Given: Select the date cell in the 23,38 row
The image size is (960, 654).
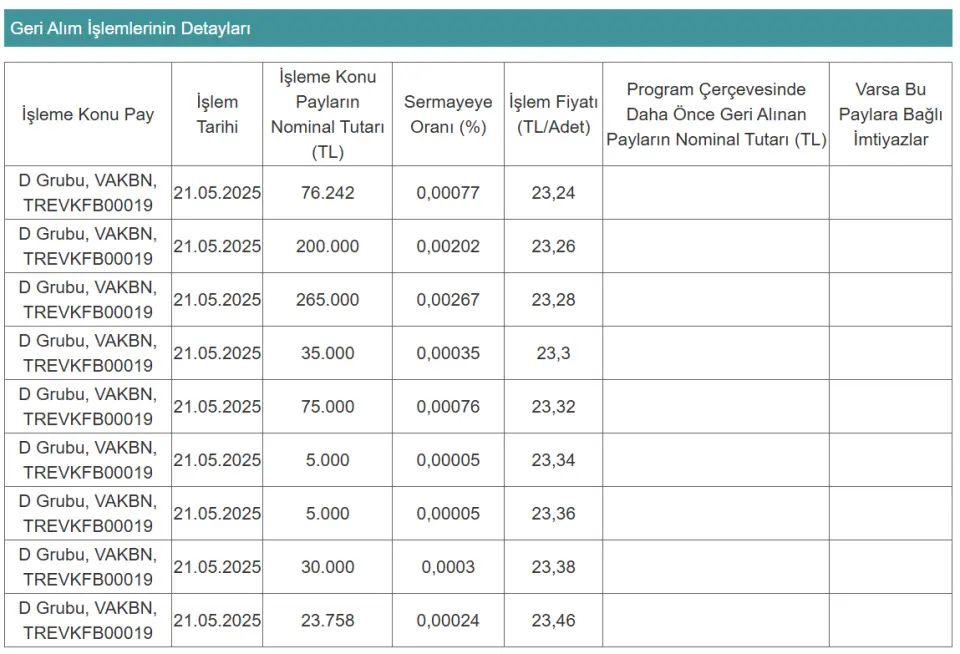Looking at the screenshot, I should tap(217, 567).
